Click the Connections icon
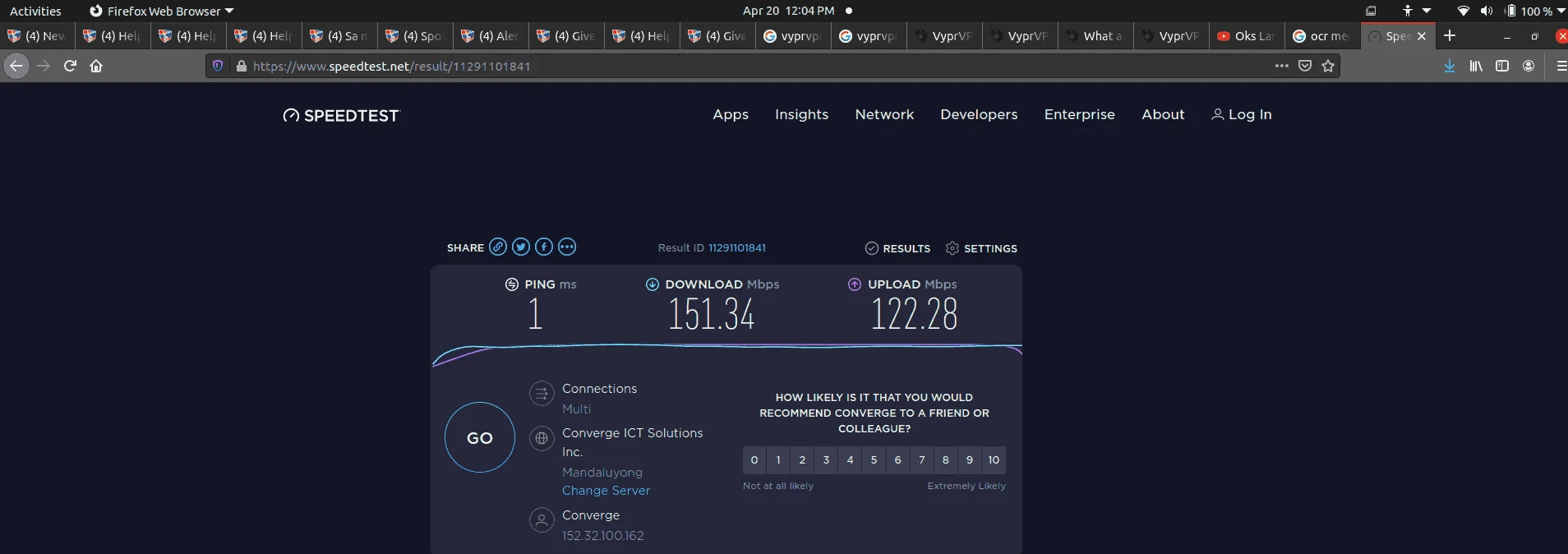The width and height of the screenshot is (1568, 554). [542, 394]
